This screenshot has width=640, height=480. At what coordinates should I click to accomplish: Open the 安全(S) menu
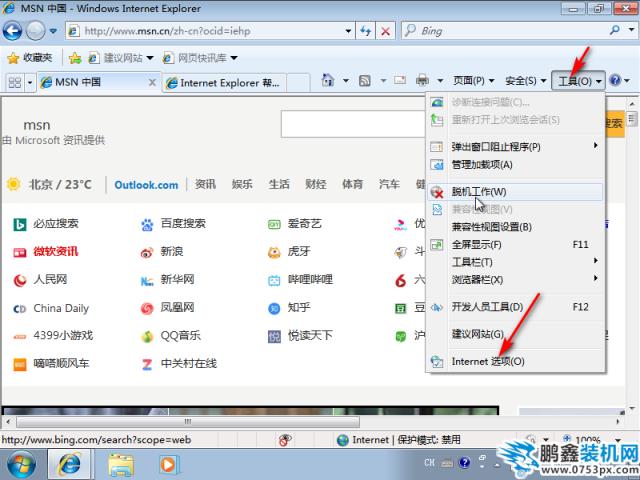(x=525, y=81)
